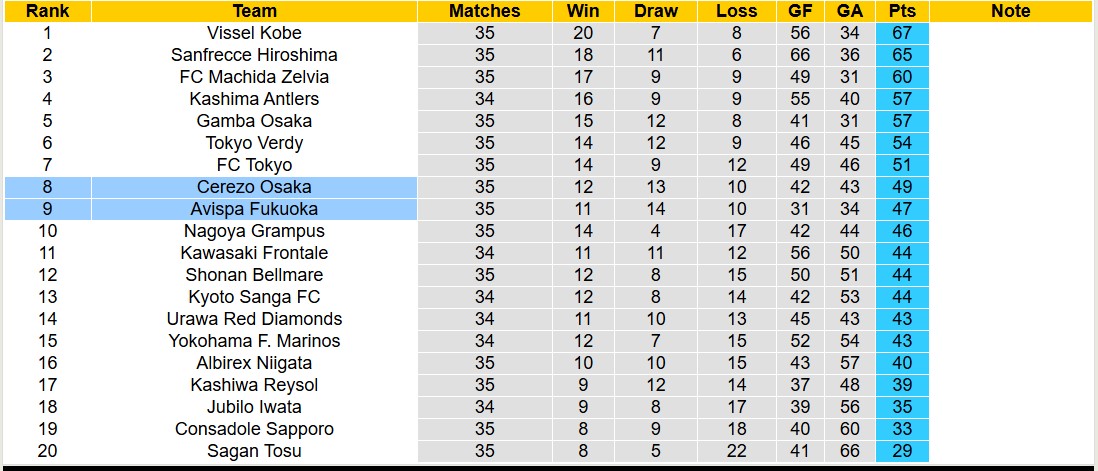Select the GF column header
This screenshot has height=471, width=1098.
800,11
